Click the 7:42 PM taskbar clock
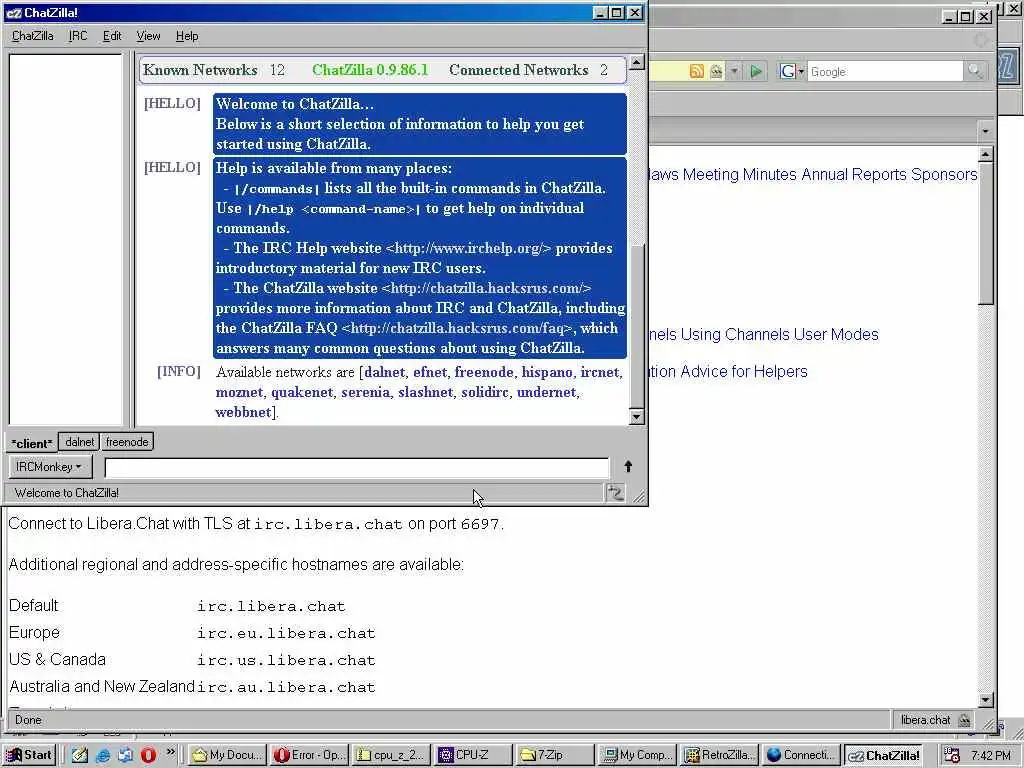This screenshot has height=768, width=1024. click(x=991, y=756)
